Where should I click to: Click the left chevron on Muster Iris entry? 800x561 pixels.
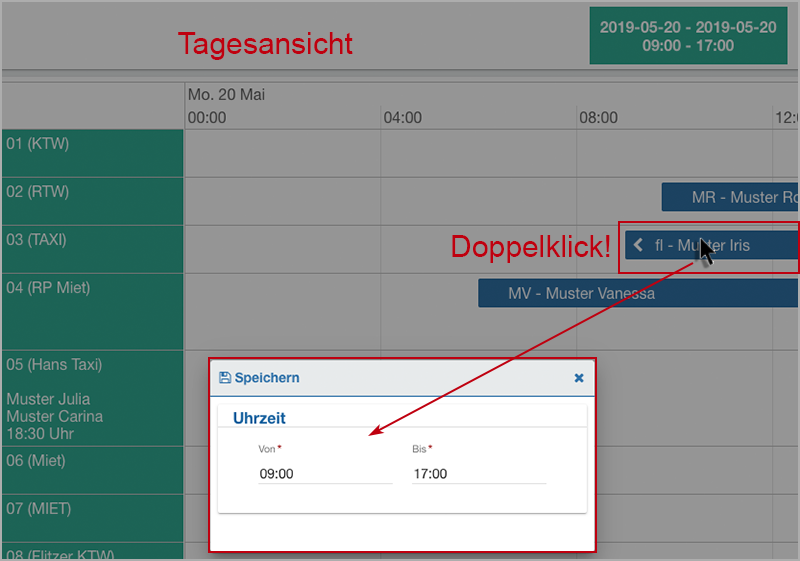point(638,245)
